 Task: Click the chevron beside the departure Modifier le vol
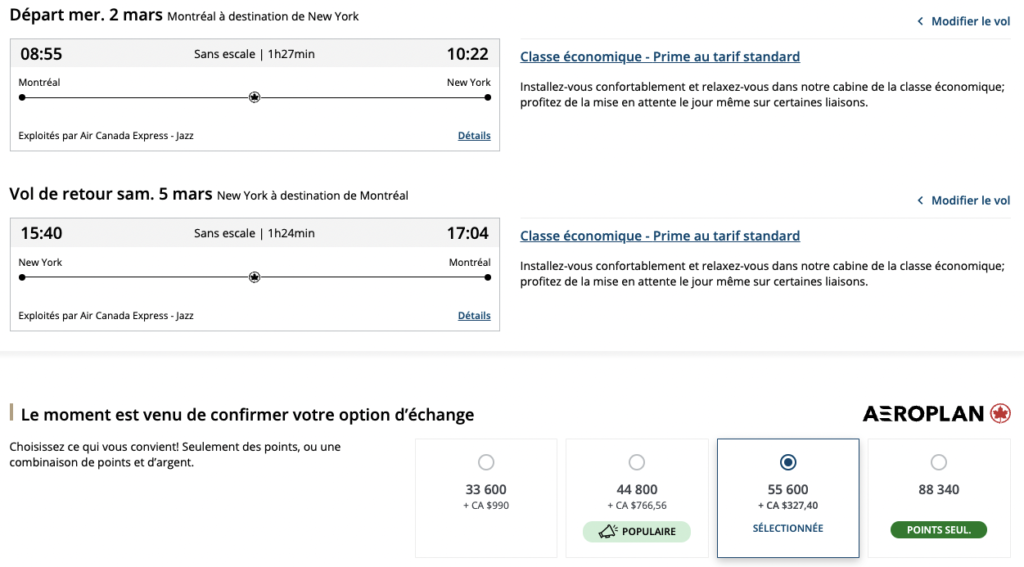point(920,21)
